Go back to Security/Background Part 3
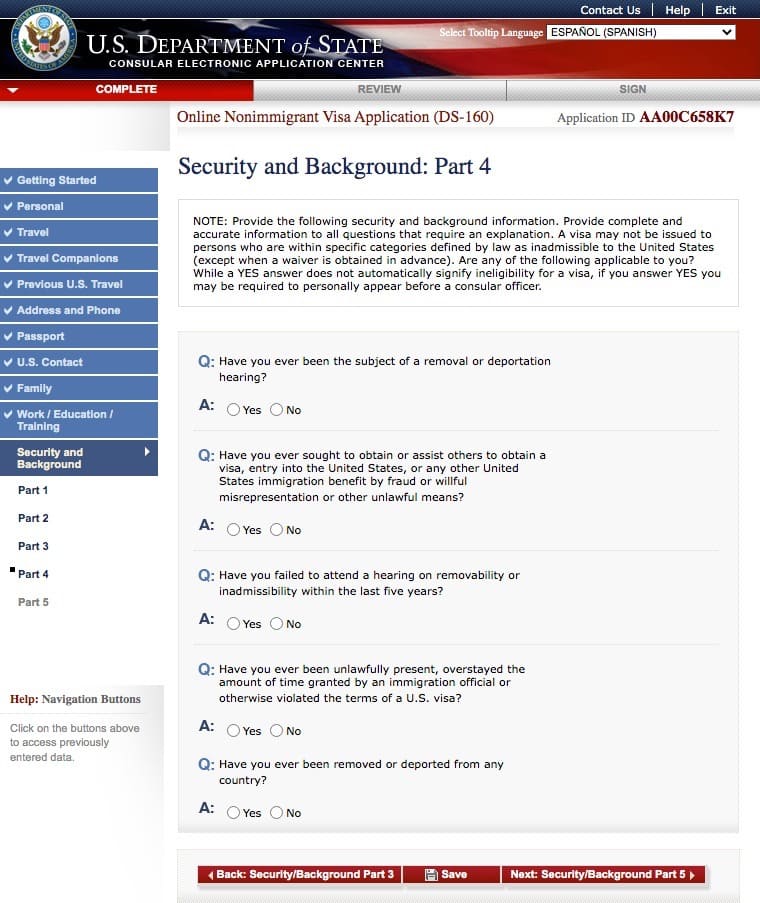This screenshot has width=760, height=903. tap(299, 875)
